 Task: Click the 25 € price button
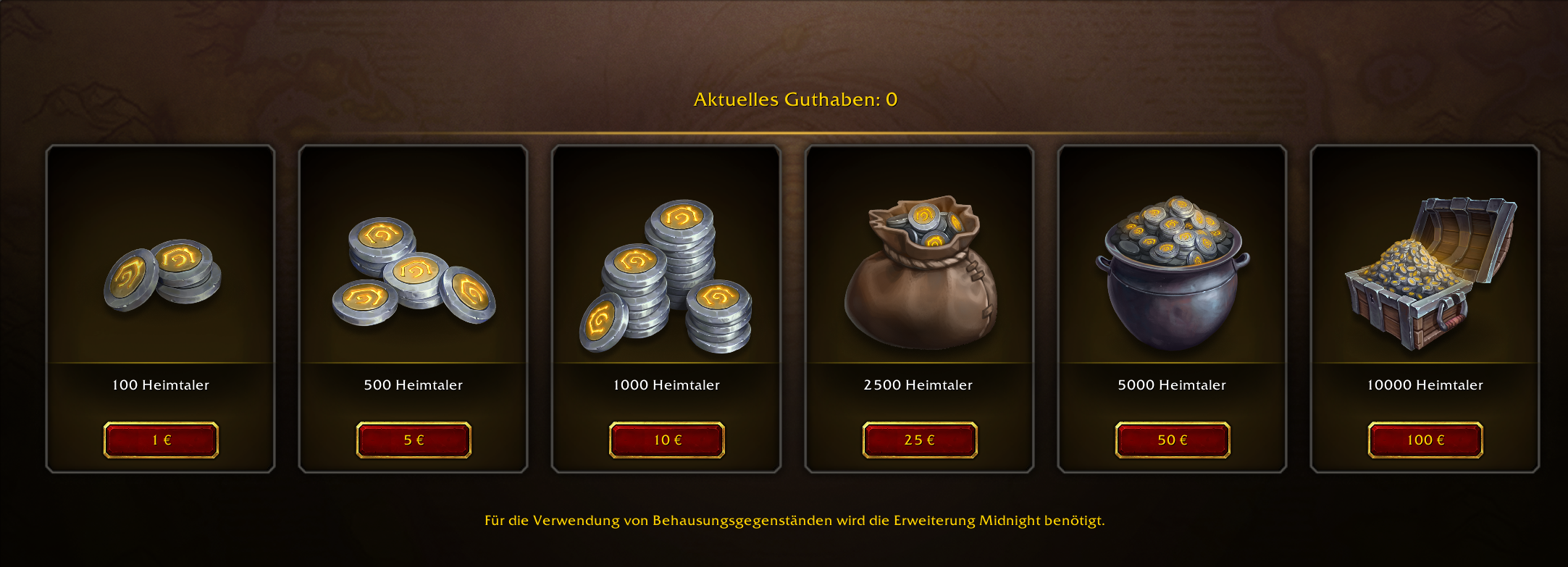tap(920, 440)
